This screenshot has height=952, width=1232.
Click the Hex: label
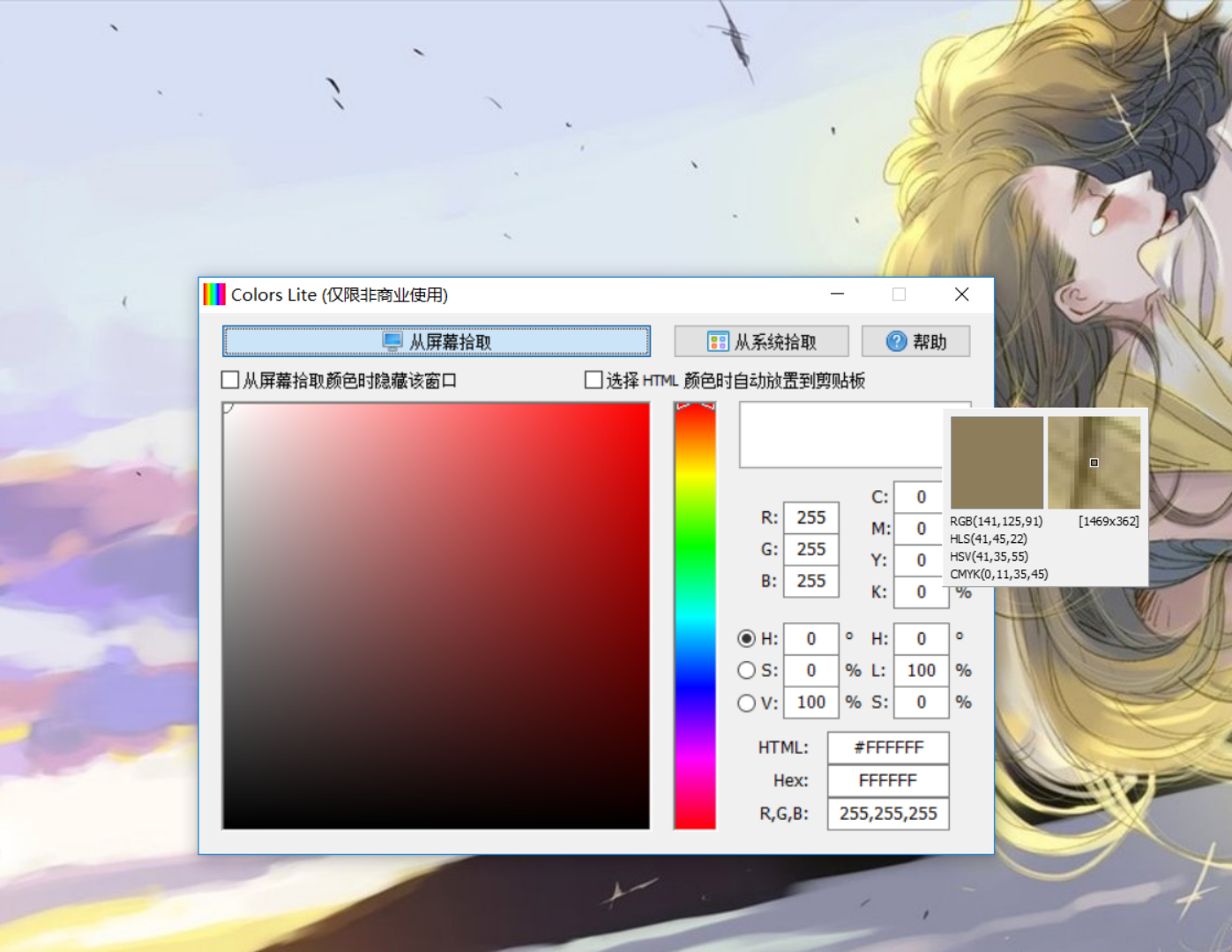tap(790, 781)
